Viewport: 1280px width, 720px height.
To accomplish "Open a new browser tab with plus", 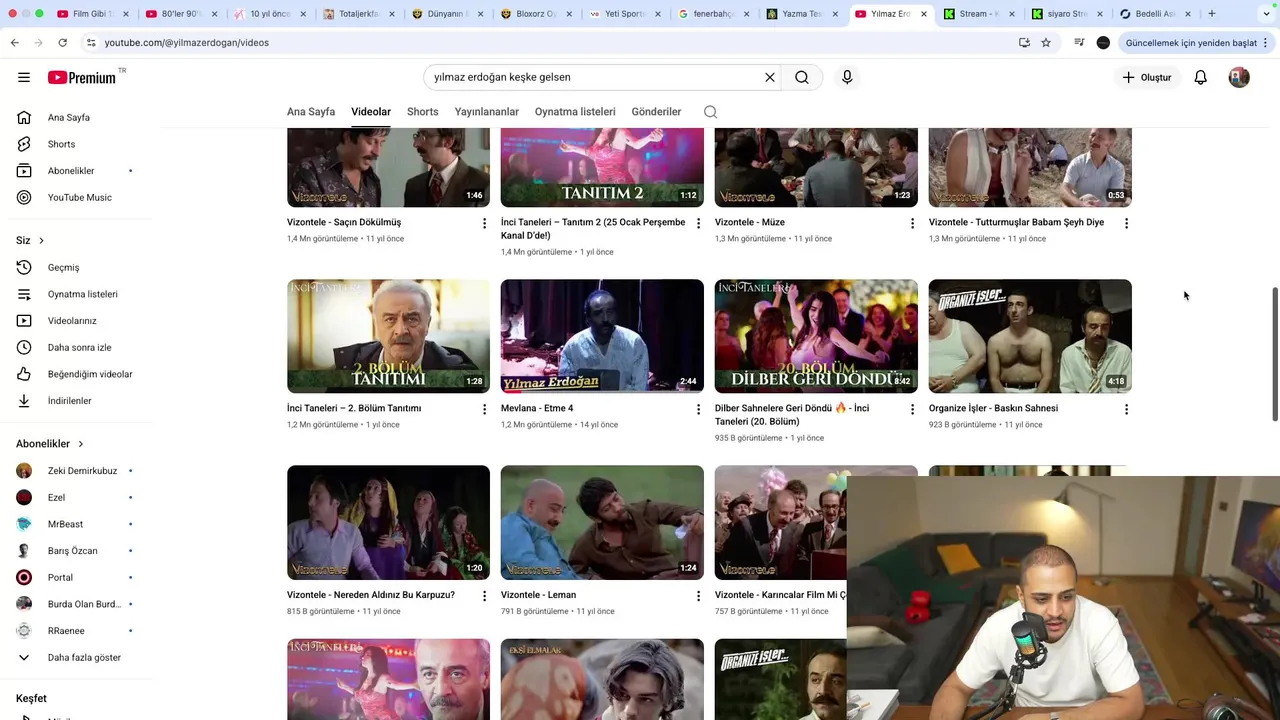I will point(1212,14).
